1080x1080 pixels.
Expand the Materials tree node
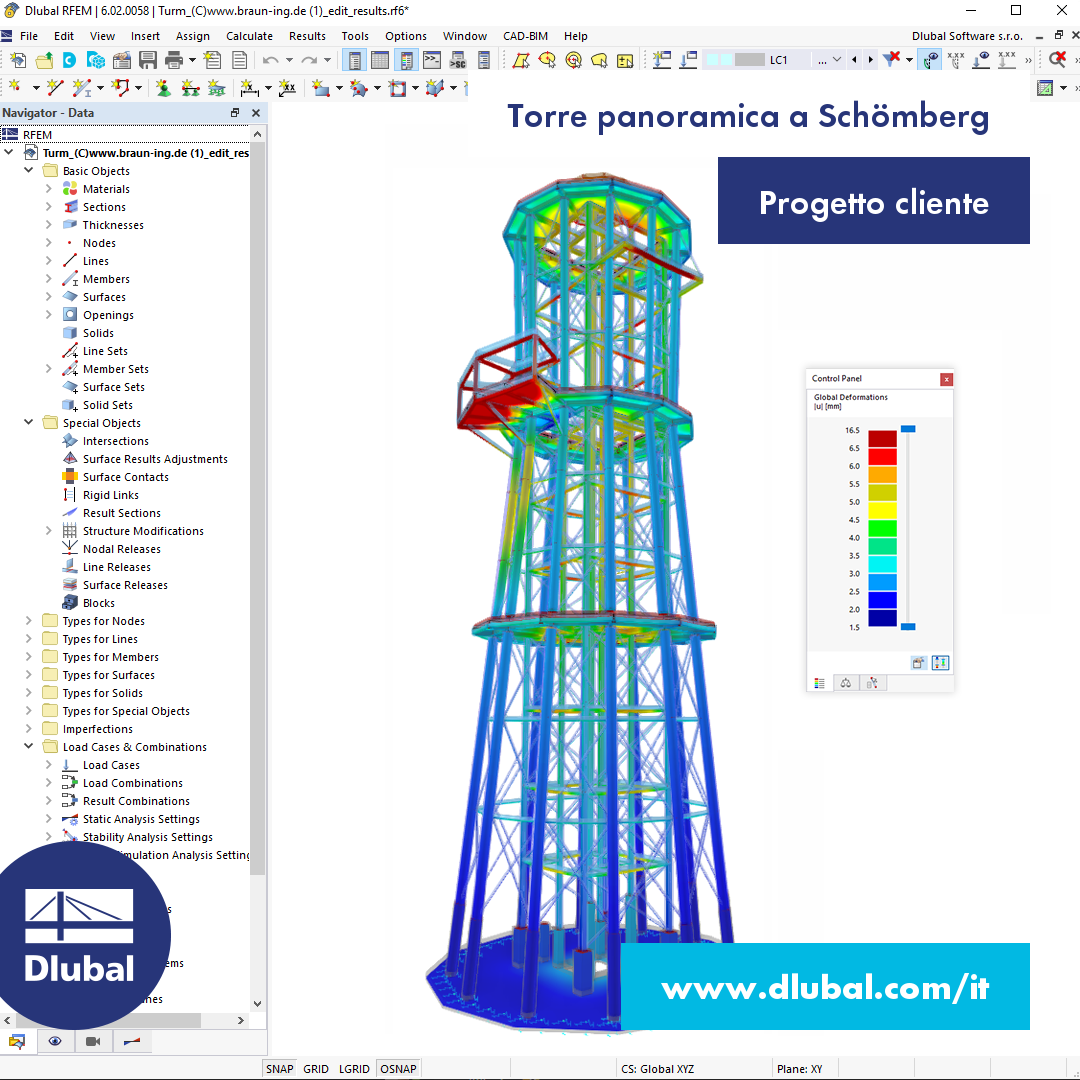pos(48,188)
